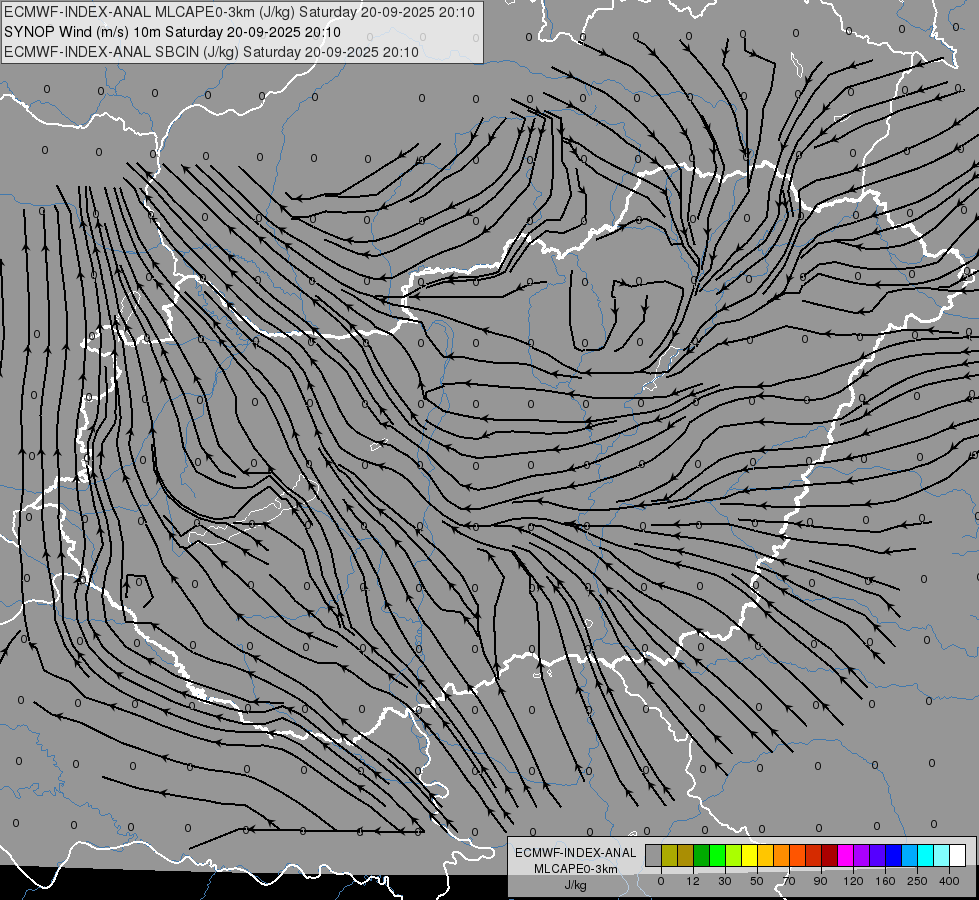The image size is (979, 900).
Task: Select the bright green legend swatch
Action: click(718, 855)
